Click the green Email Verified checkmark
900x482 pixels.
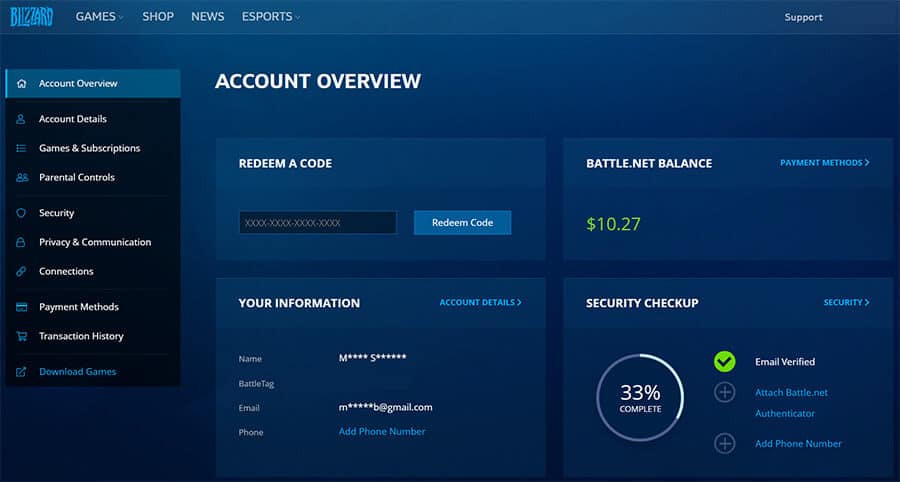(725, 362)
